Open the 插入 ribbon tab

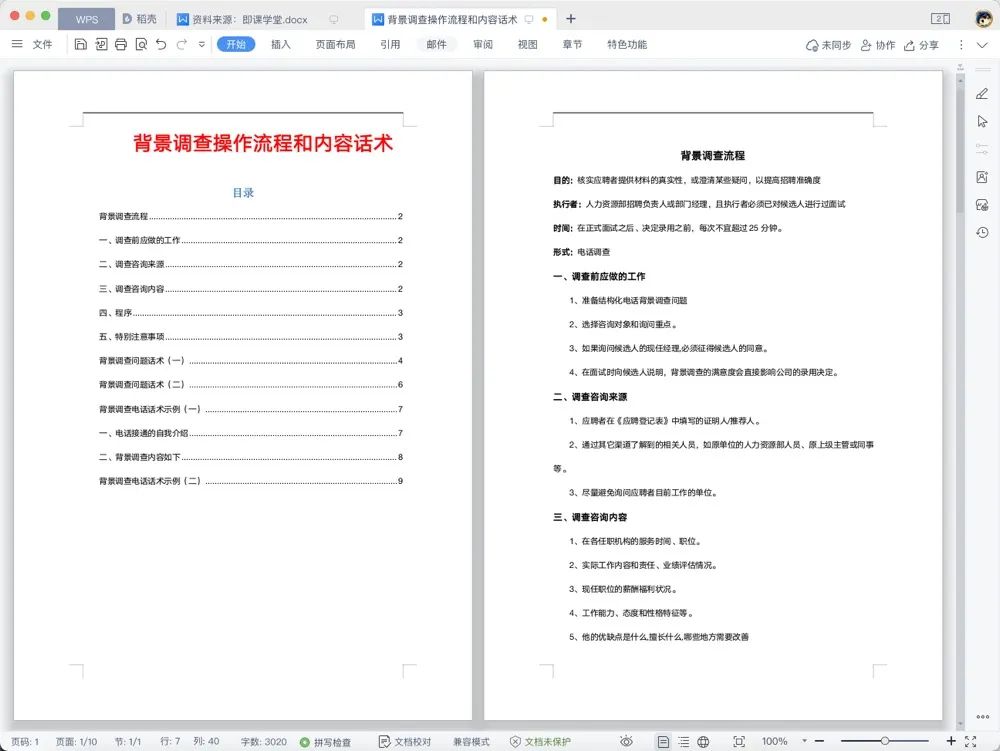coord(281,44)
